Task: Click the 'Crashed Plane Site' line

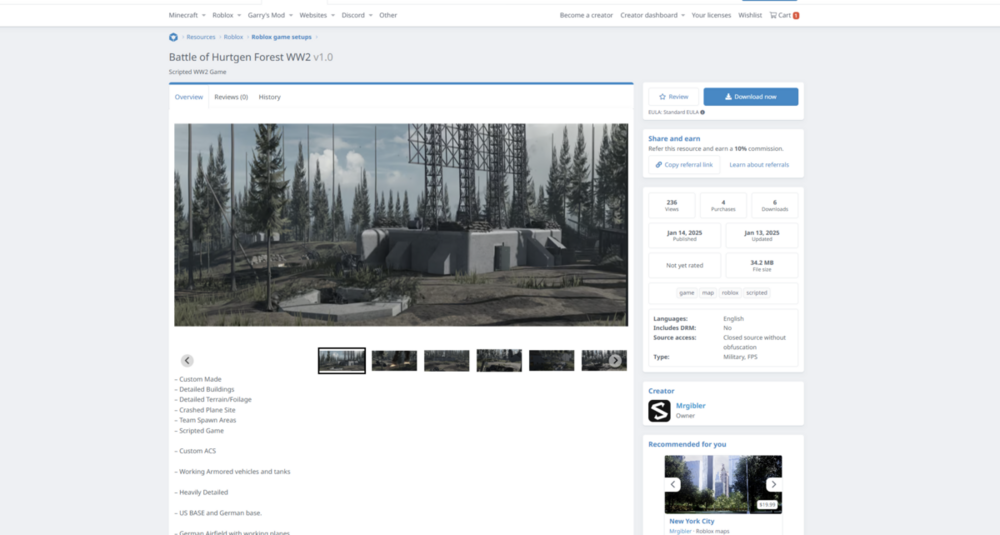Action: 205,410
